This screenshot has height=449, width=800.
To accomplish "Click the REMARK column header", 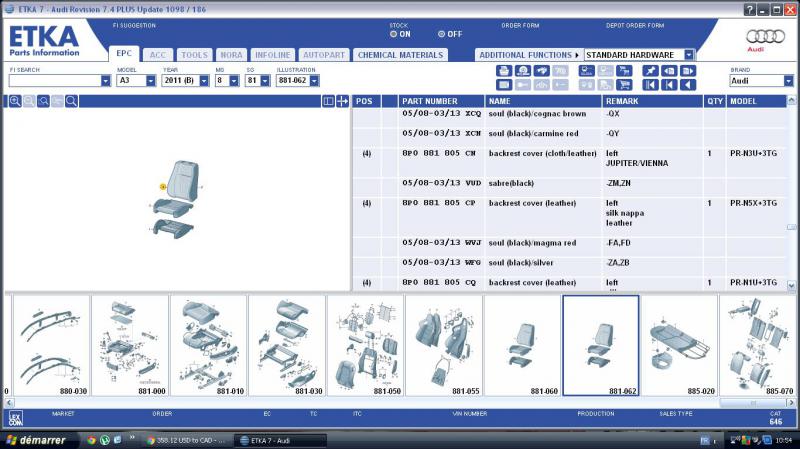I will 652,101.
